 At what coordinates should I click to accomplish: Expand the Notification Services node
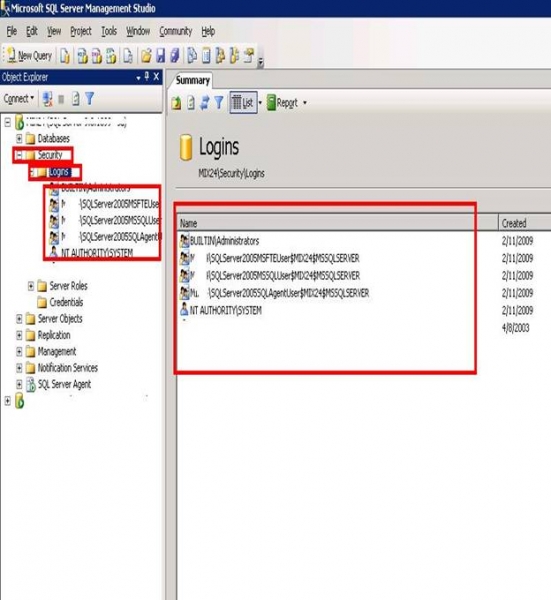(x=19, y=368)
